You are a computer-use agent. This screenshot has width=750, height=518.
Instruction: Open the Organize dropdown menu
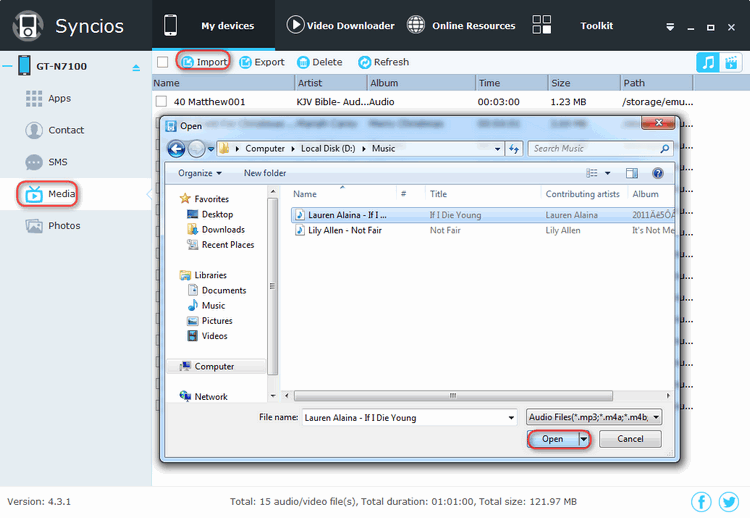pos(199,173)
